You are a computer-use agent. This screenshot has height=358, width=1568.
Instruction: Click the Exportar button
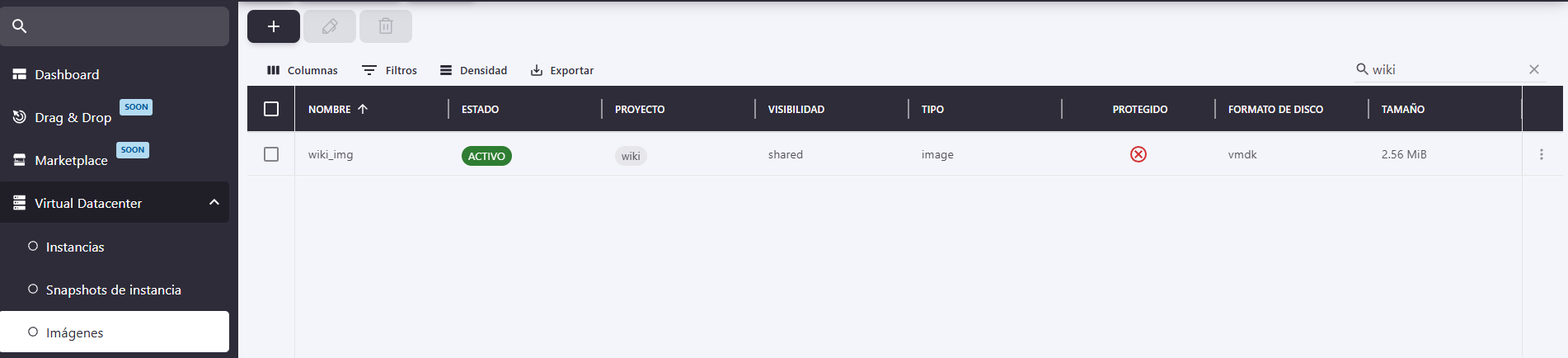point(562,70)
